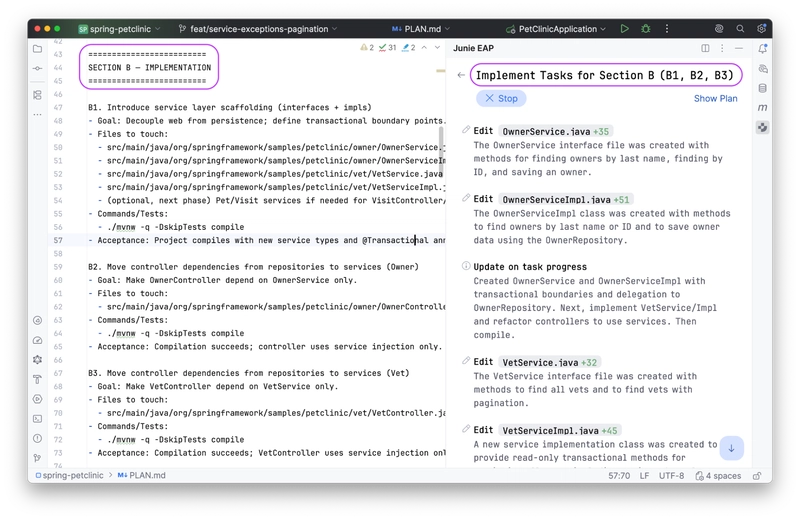Run PetClinicApplication with the green play icon
800x520 pixels.
point(624,29)
